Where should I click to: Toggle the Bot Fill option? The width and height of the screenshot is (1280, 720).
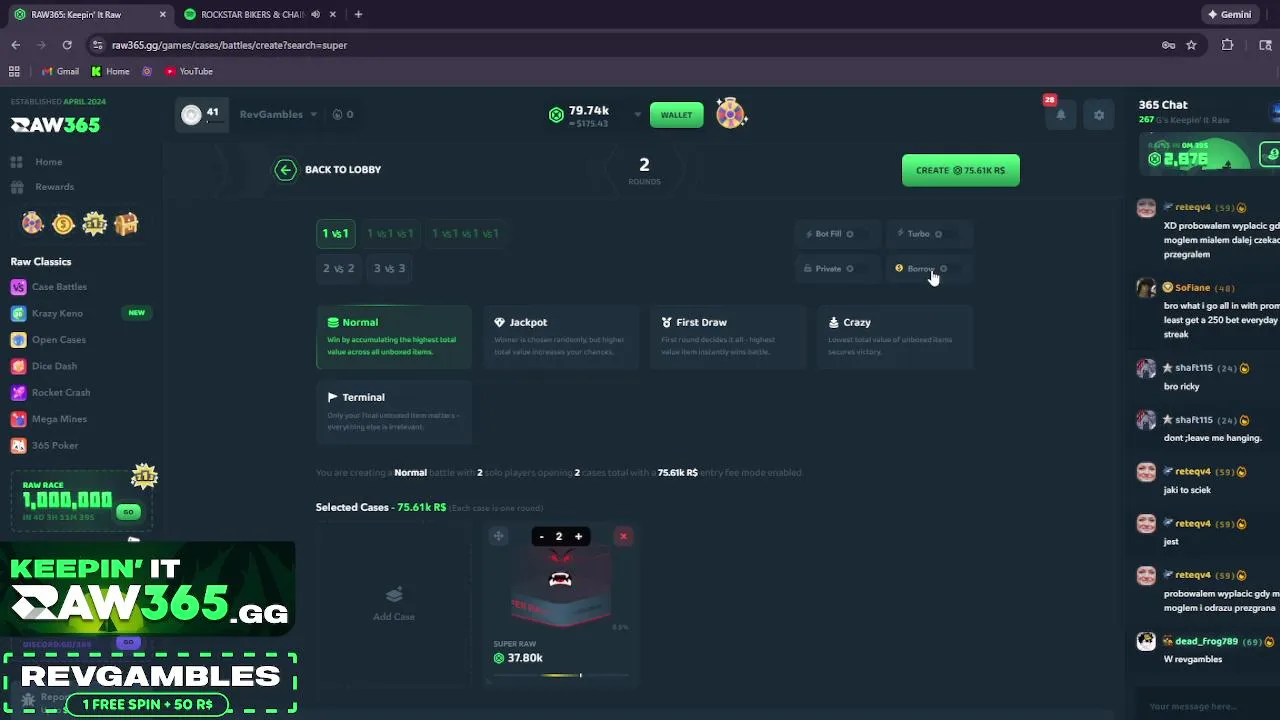[x=838, y=234]
